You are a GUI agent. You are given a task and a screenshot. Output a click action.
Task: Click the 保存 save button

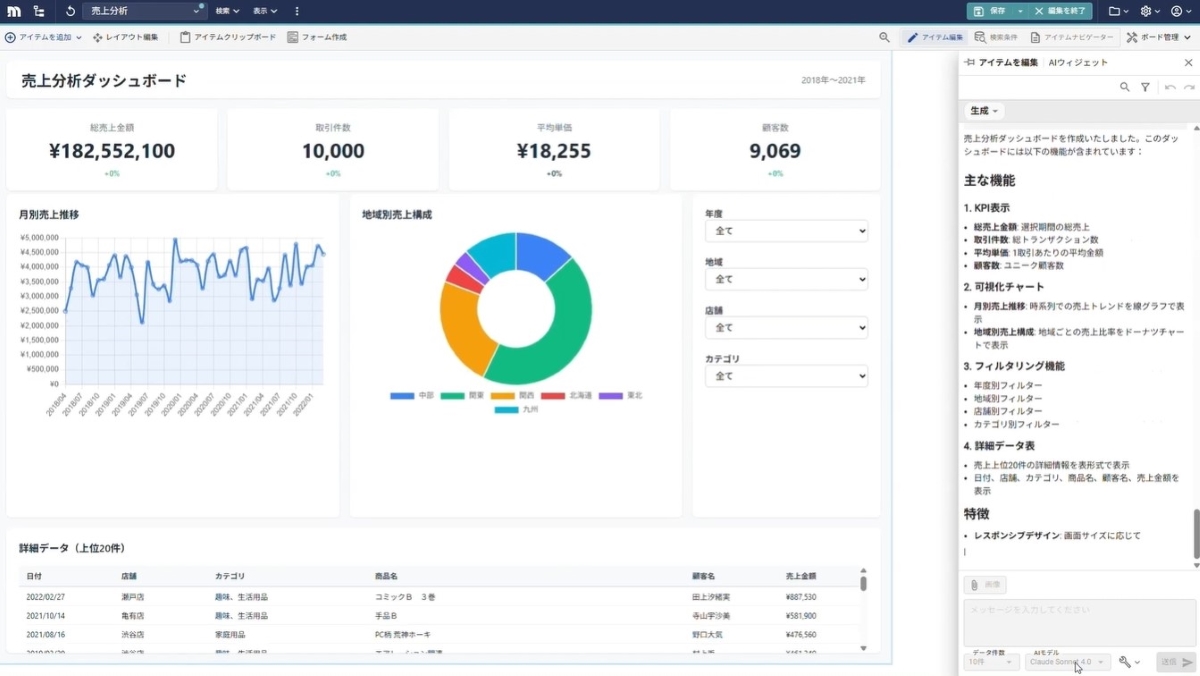coord(989,11)
